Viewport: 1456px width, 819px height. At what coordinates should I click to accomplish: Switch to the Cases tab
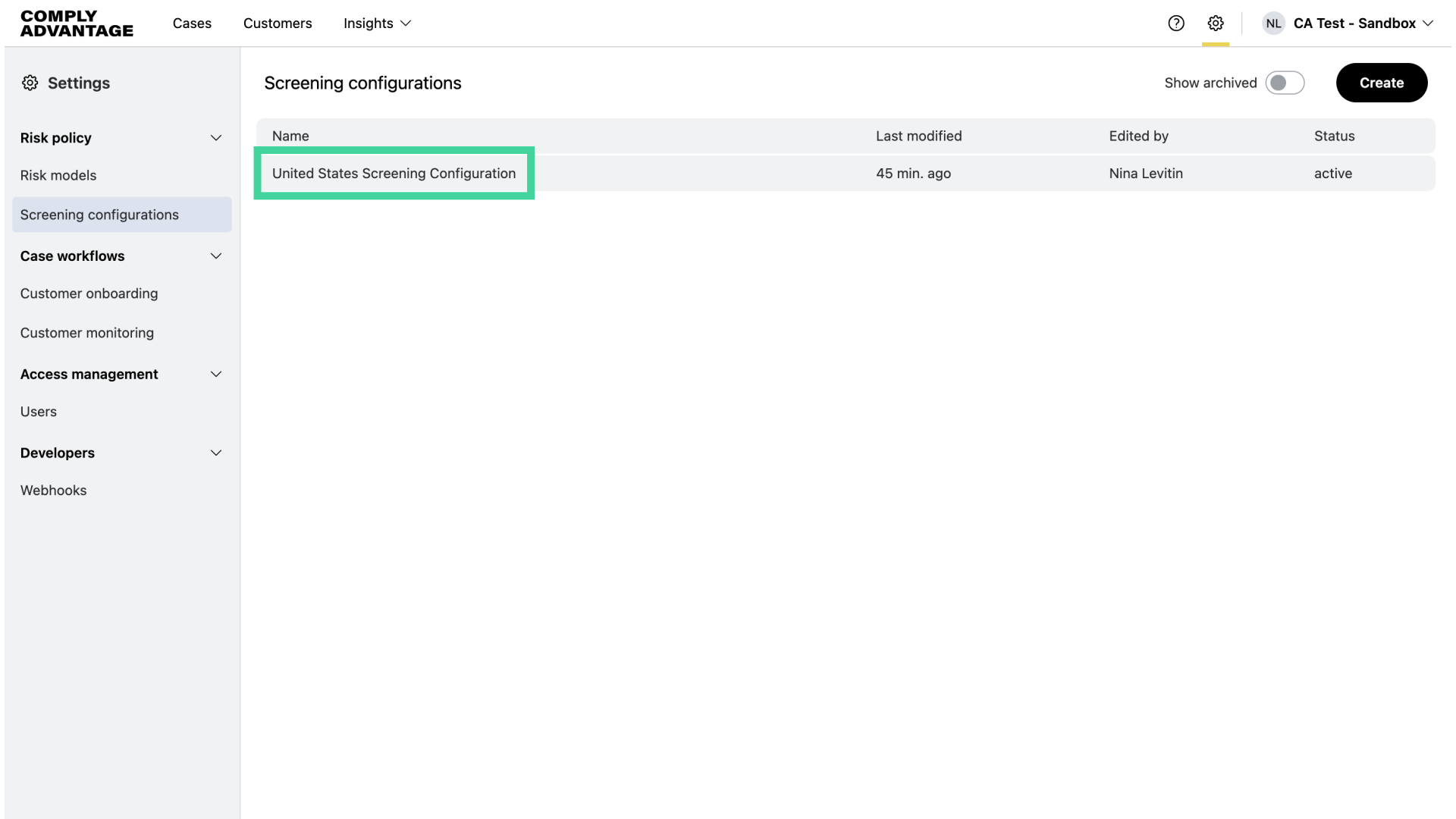pyautogui.click(x=192, y=24)
